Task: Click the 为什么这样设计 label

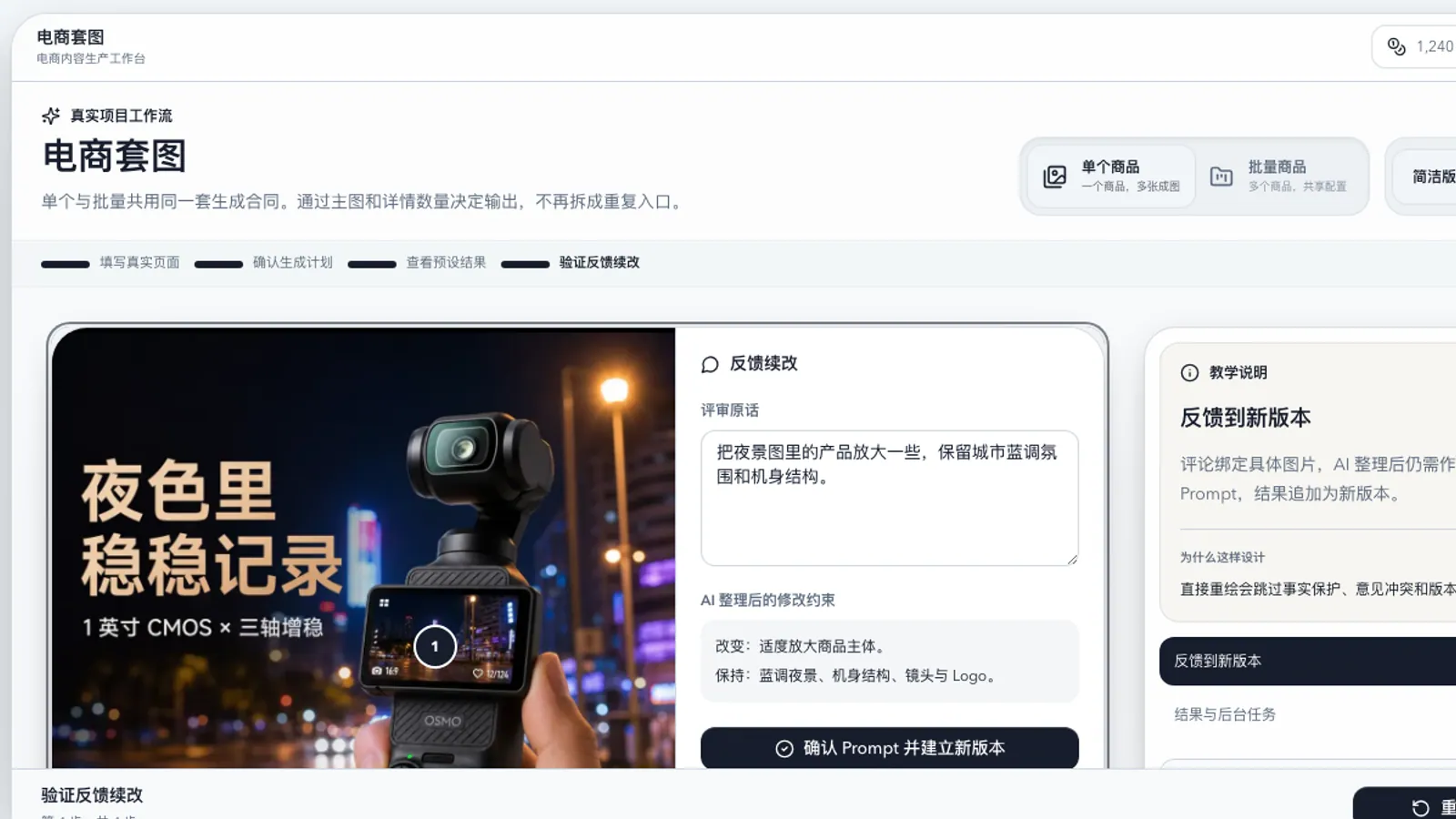Action: click(1222, 557)
